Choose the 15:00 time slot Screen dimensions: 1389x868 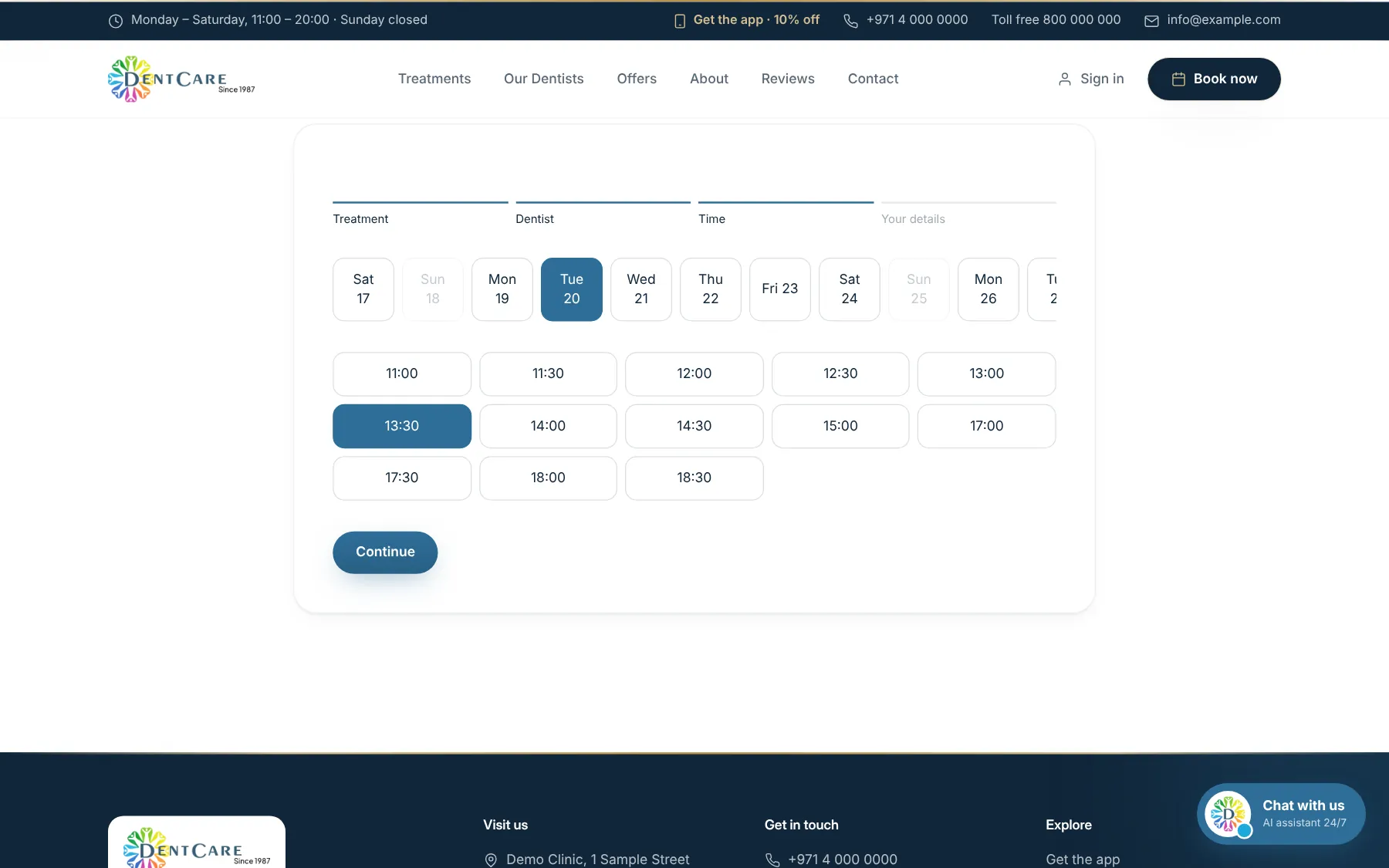pyautogui.click(x=840, y=426)
